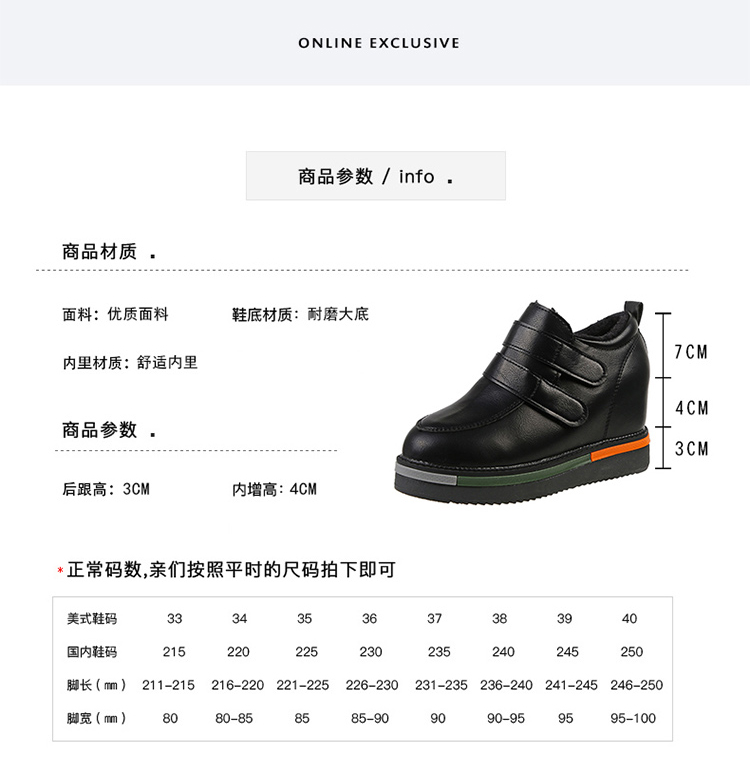Click the ONLINE EXCLUSIVE header text
This screenshot has width=750, height=774.
click(378, 43)
